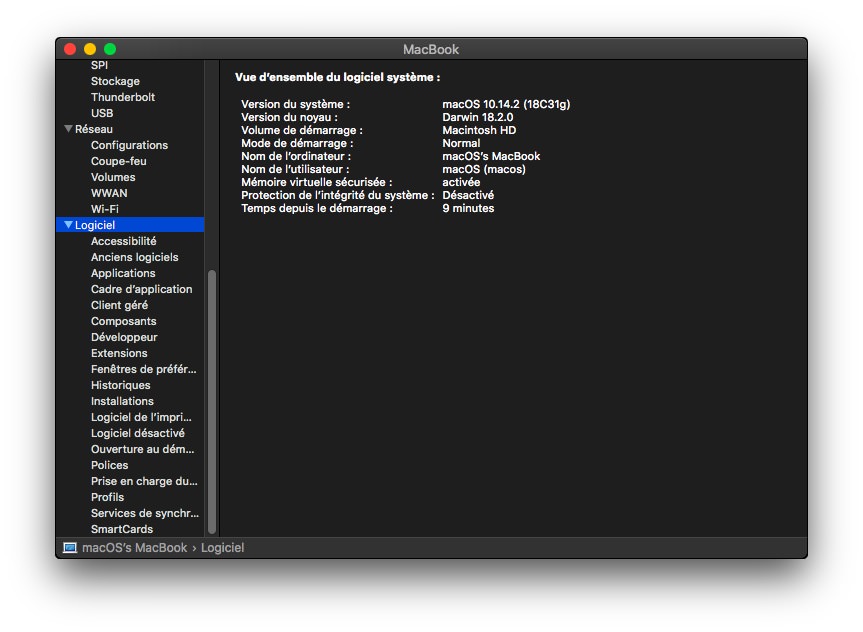This screenshot has width=863, height=632.
Task: Click Temps depuis le démarrage label
Action: [316, 208]
